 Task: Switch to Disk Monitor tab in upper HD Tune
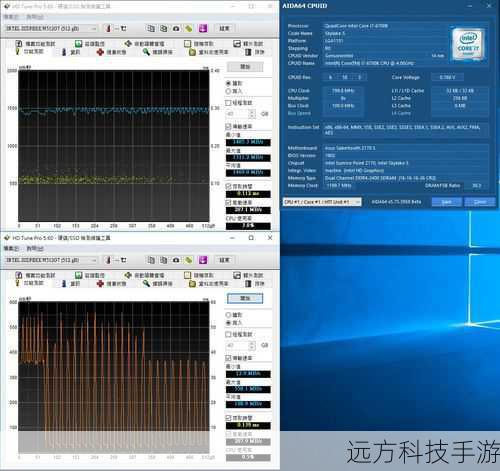click(90, 44)
